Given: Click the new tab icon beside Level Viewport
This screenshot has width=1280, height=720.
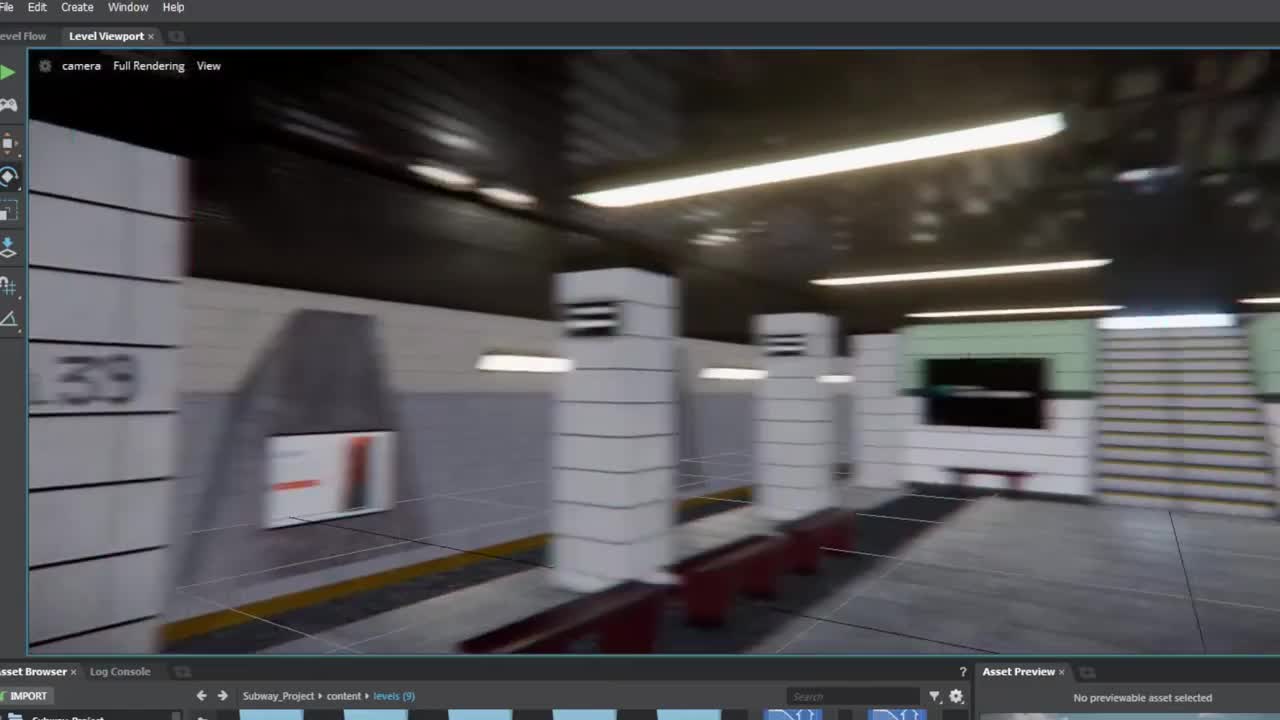Looking at the screenshot, I should coord(176,36).
